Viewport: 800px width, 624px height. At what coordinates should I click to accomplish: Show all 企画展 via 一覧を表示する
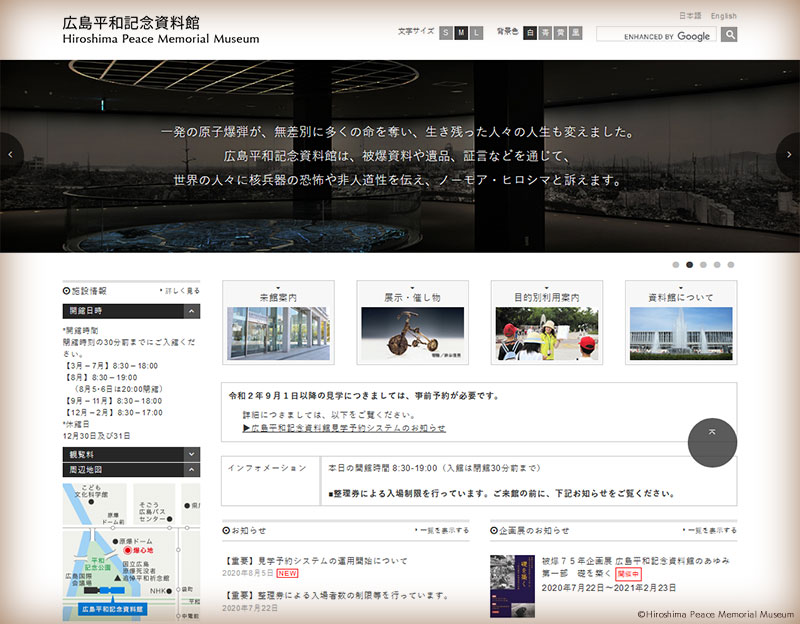[710, 531]
